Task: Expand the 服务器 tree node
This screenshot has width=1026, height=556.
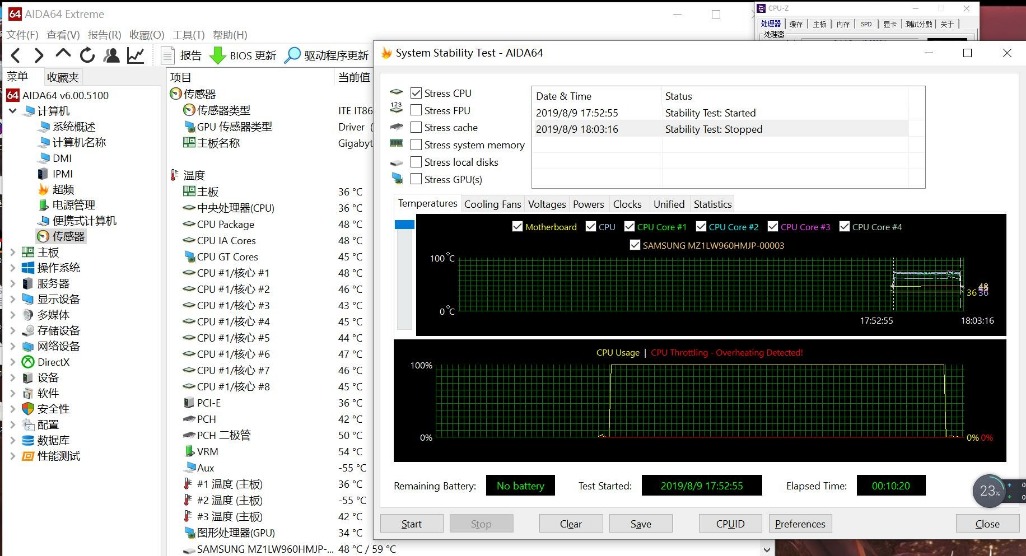Action: [x=12, y=283]
